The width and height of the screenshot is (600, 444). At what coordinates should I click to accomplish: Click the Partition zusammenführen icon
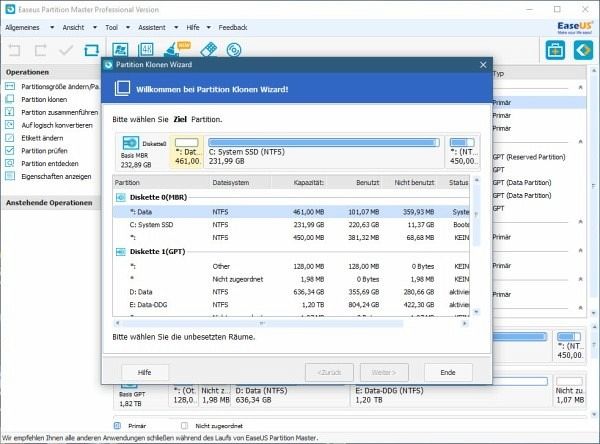coord(11,113)
